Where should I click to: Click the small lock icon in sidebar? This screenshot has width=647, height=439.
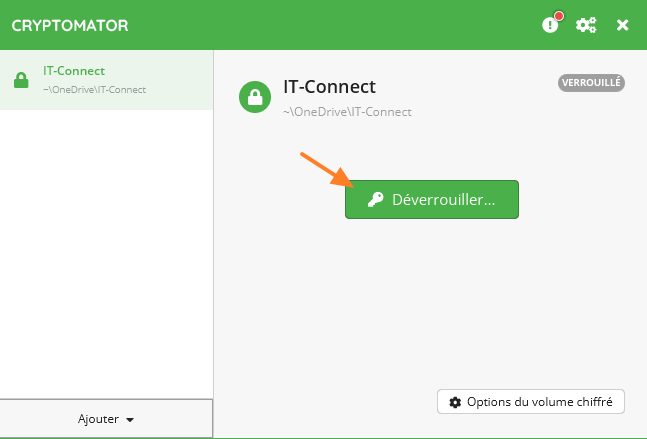(x=20, y=81)
